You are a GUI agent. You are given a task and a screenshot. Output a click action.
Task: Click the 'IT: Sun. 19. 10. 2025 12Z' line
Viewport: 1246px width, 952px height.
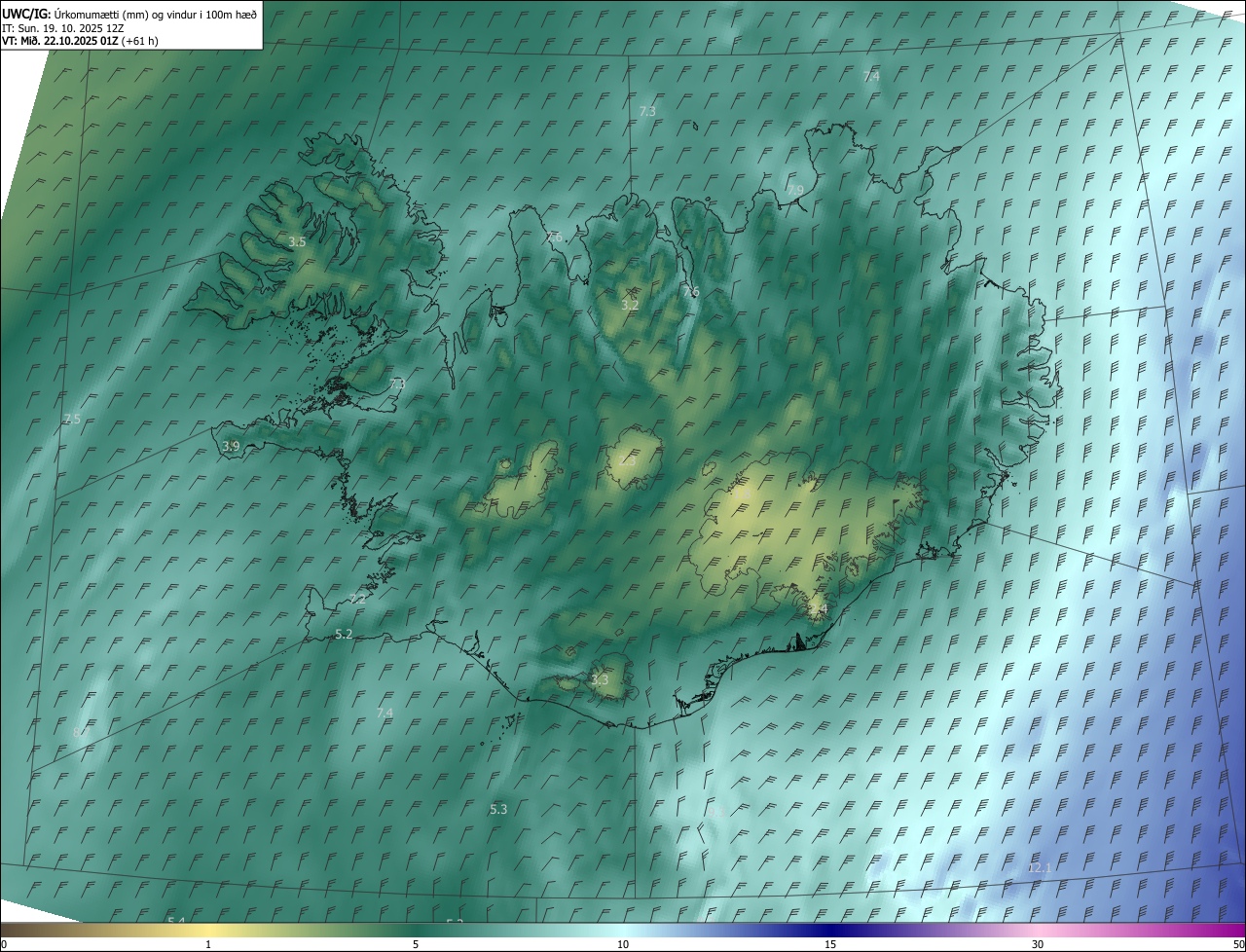pos(65,27)
